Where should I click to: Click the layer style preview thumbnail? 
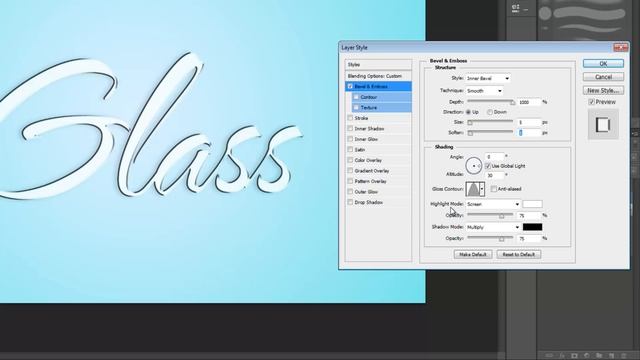pos(603,124)
